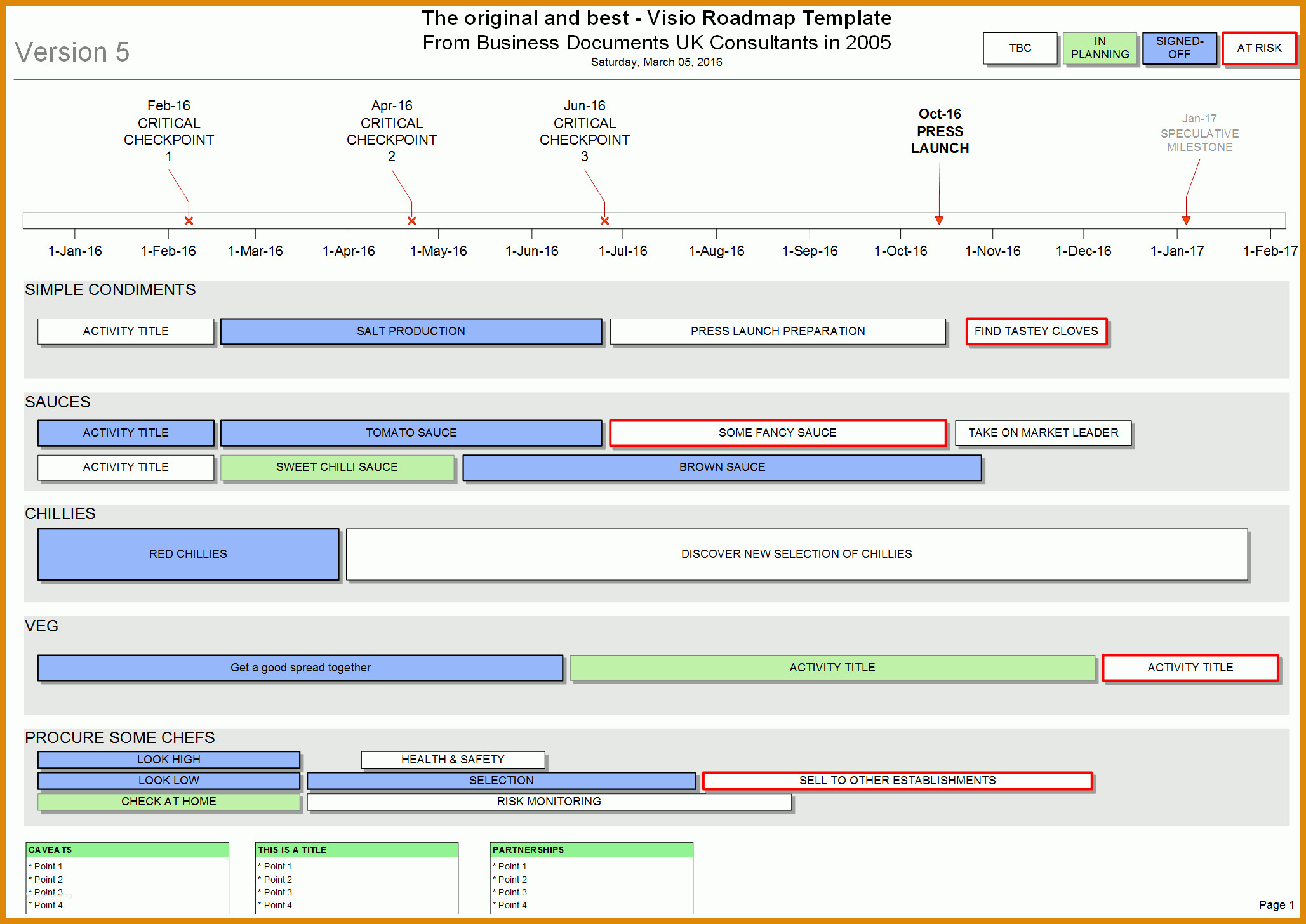Select the RISK MONITORING bar

tap(549, 802)
